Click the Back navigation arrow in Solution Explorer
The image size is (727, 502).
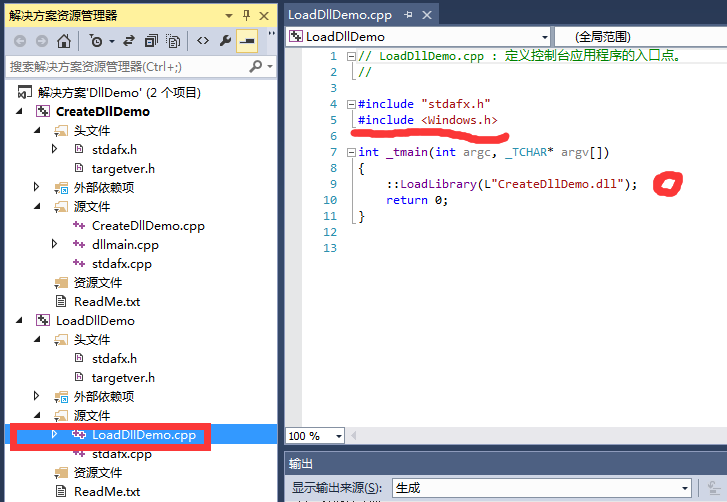pos(20,41)
